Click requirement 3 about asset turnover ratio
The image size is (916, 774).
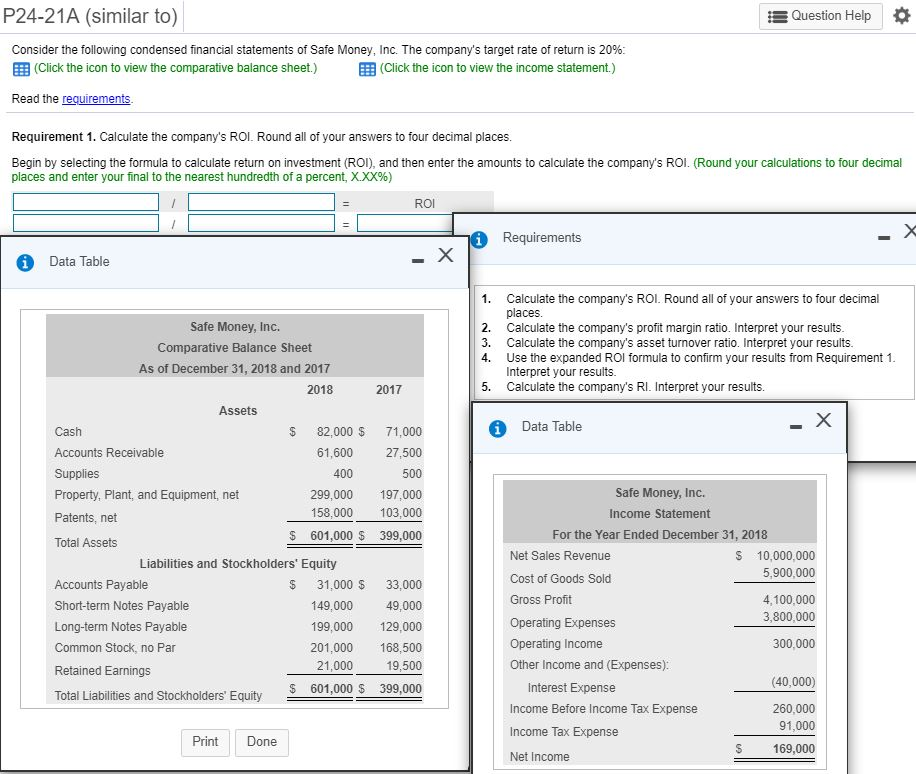click(679, 342)
